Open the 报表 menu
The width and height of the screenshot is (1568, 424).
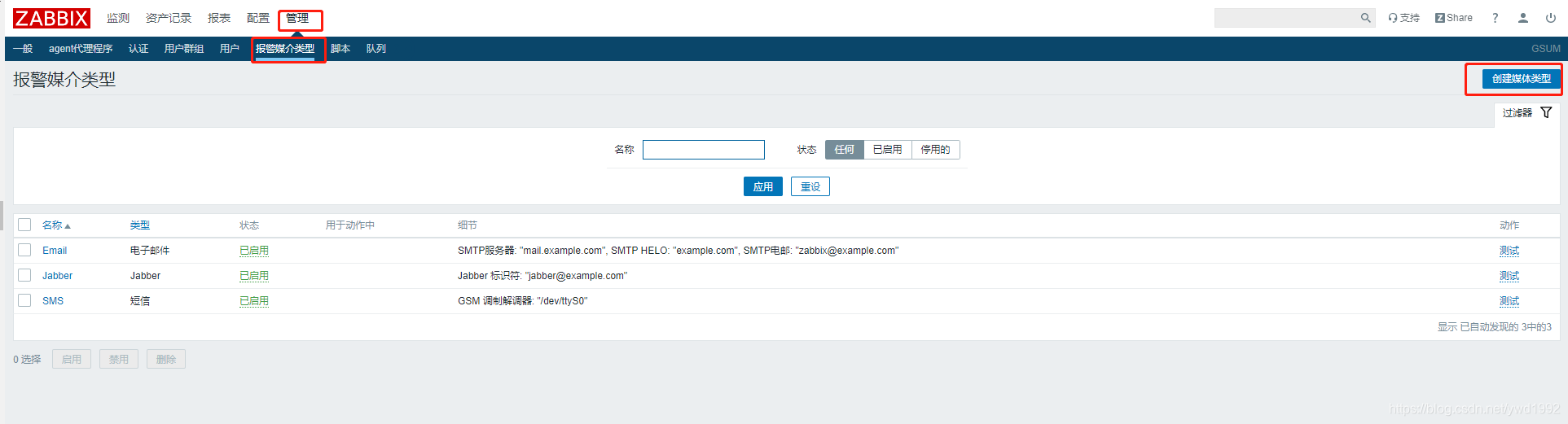pos(219,18)
